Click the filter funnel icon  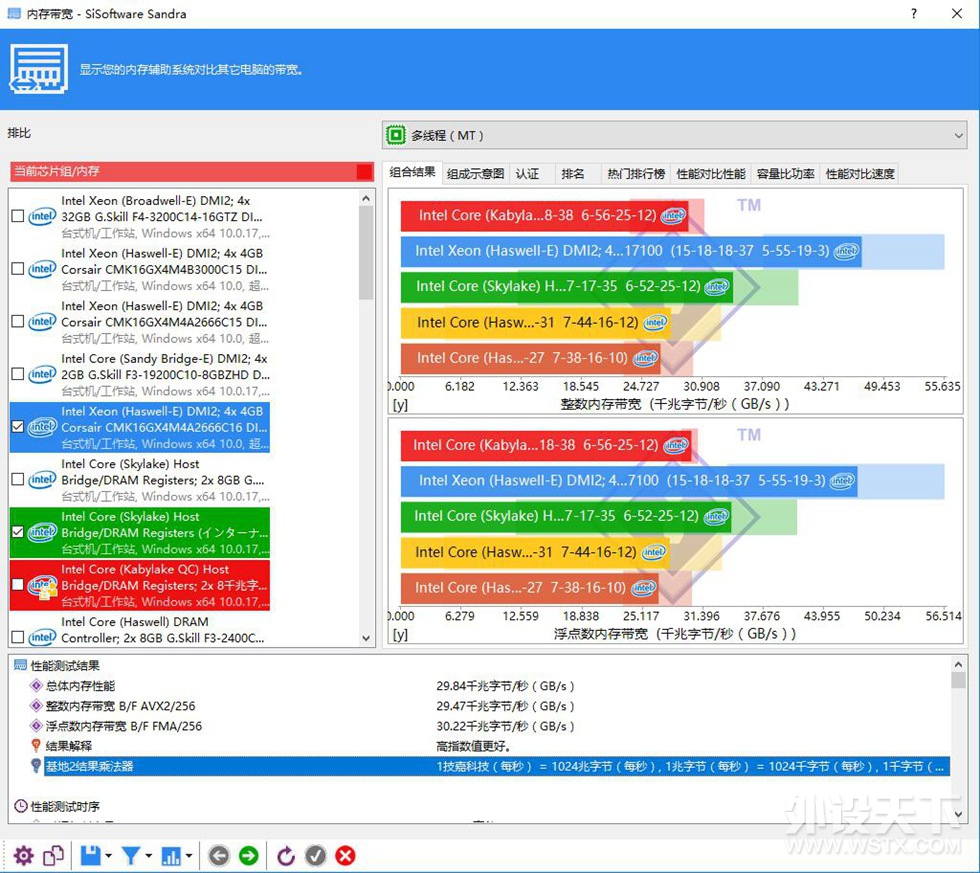coord(131,856)
